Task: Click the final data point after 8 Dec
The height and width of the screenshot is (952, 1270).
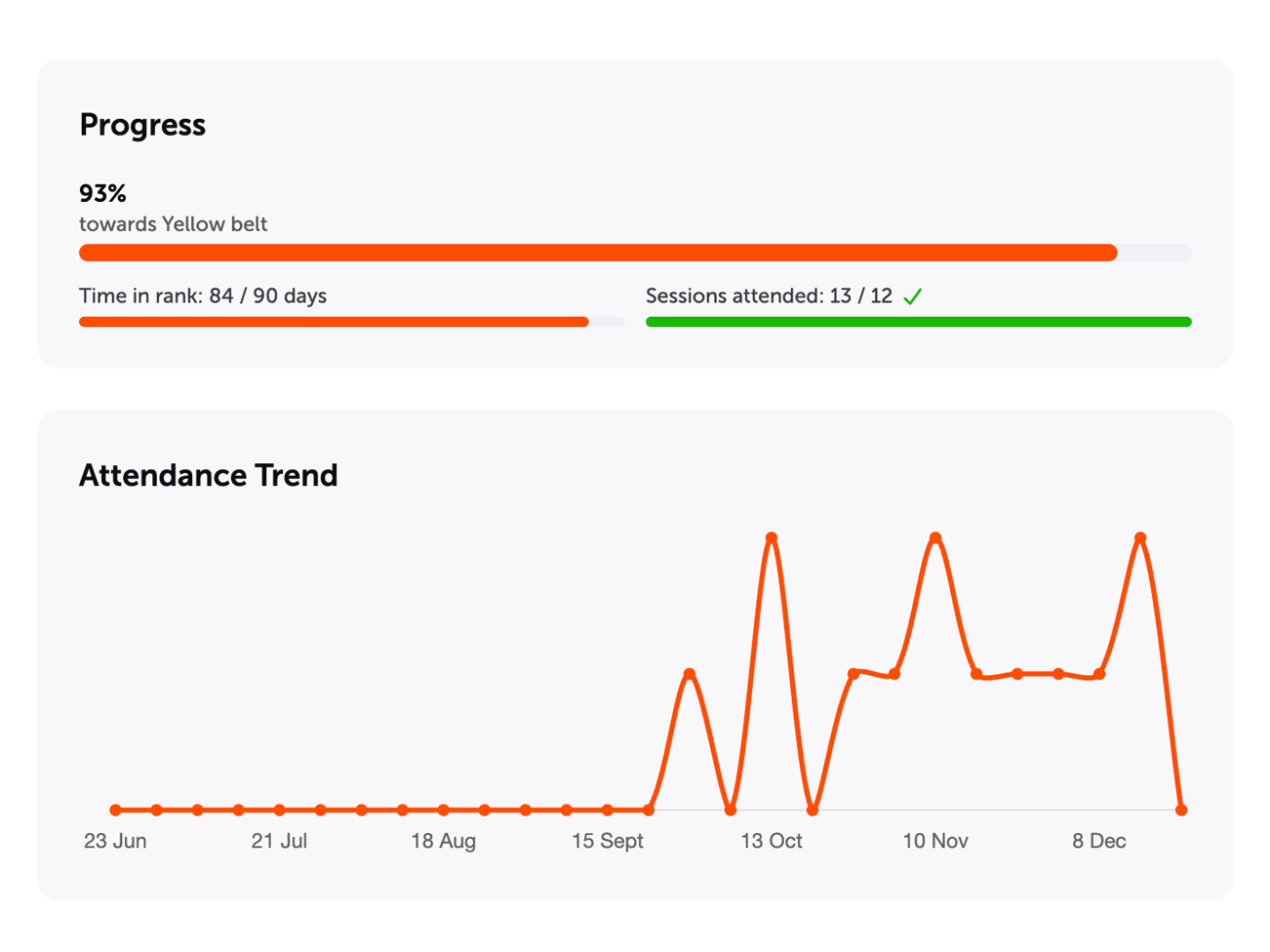Action: [x=1181, y=810]
